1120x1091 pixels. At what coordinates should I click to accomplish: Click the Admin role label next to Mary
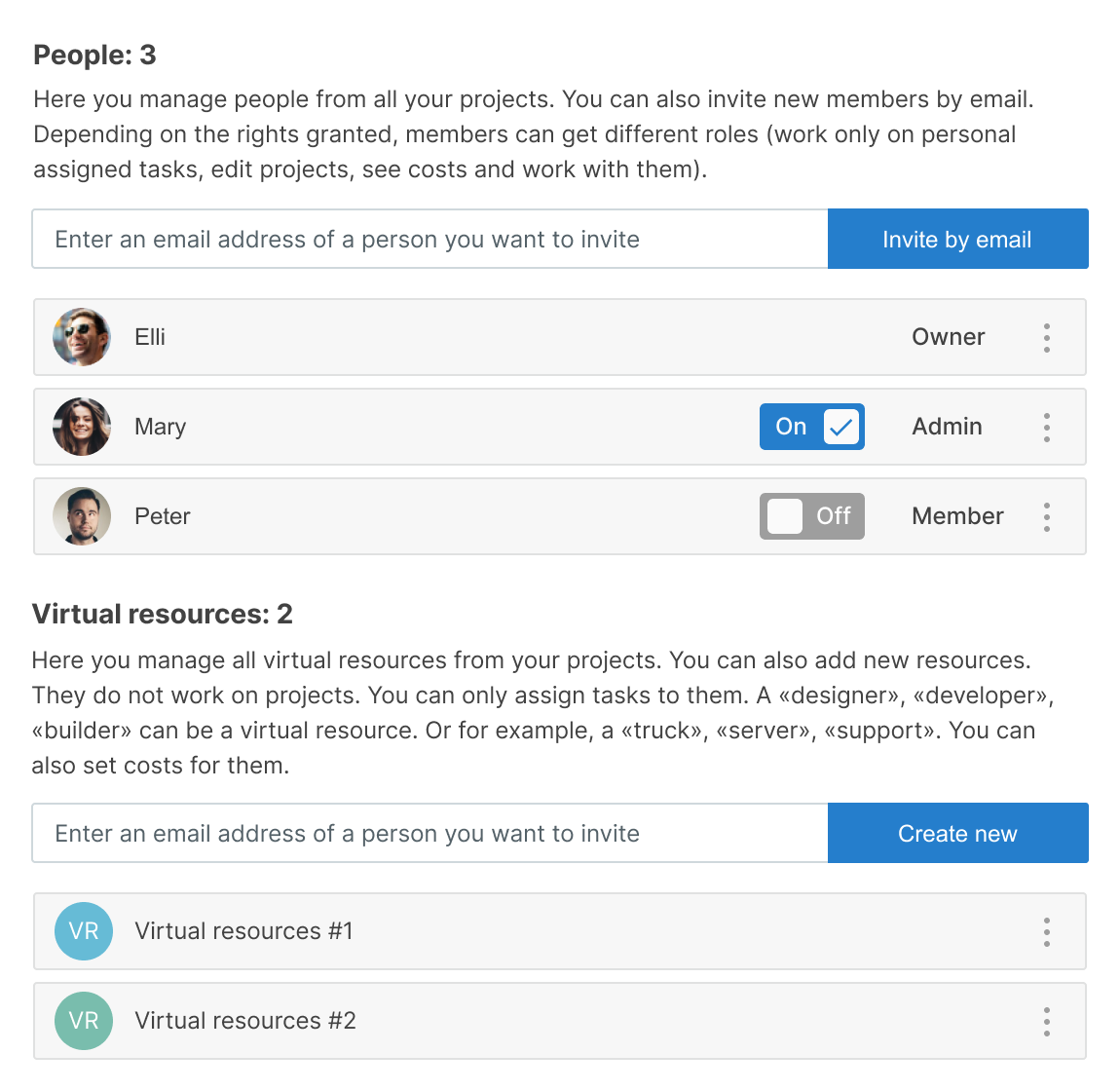pos(947,427)
